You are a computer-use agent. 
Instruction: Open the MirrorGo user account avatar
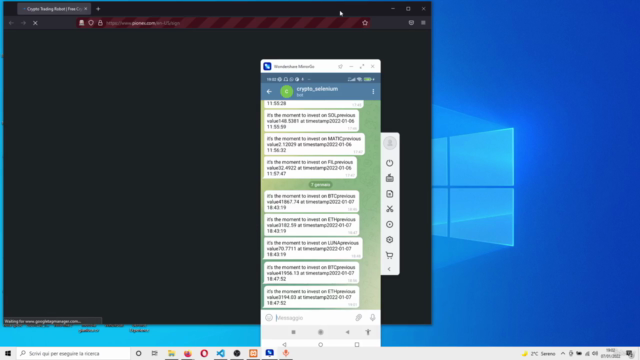390,143
